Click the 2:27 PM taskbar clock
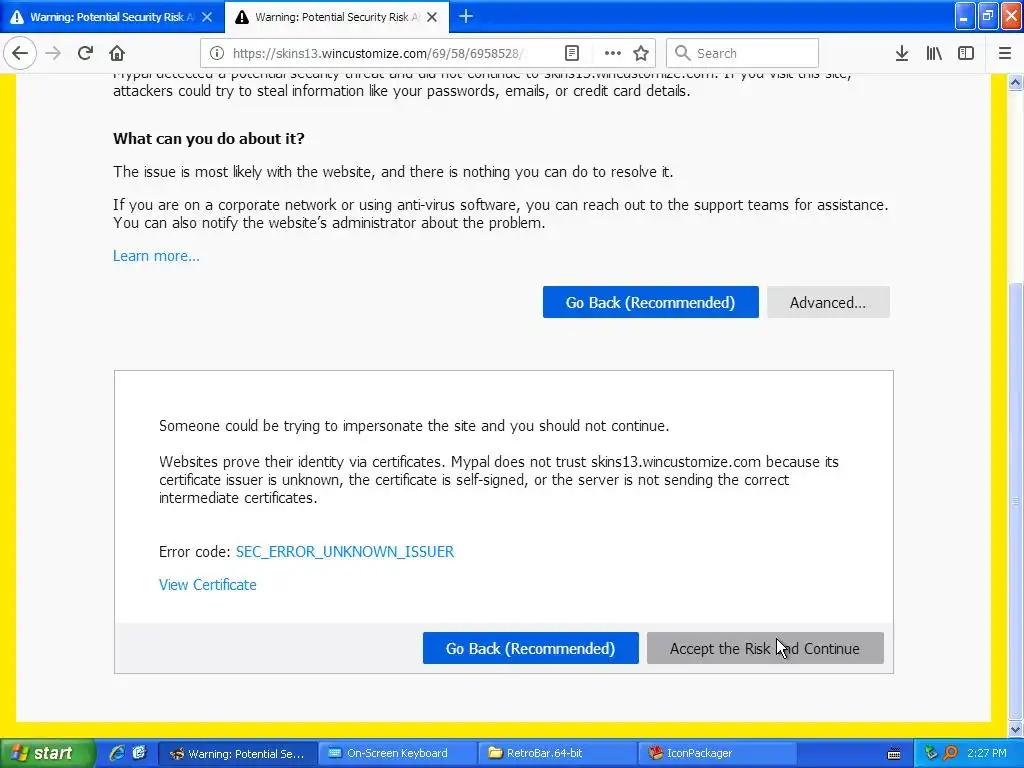1024x768 pixels. (x=987, y=754)
